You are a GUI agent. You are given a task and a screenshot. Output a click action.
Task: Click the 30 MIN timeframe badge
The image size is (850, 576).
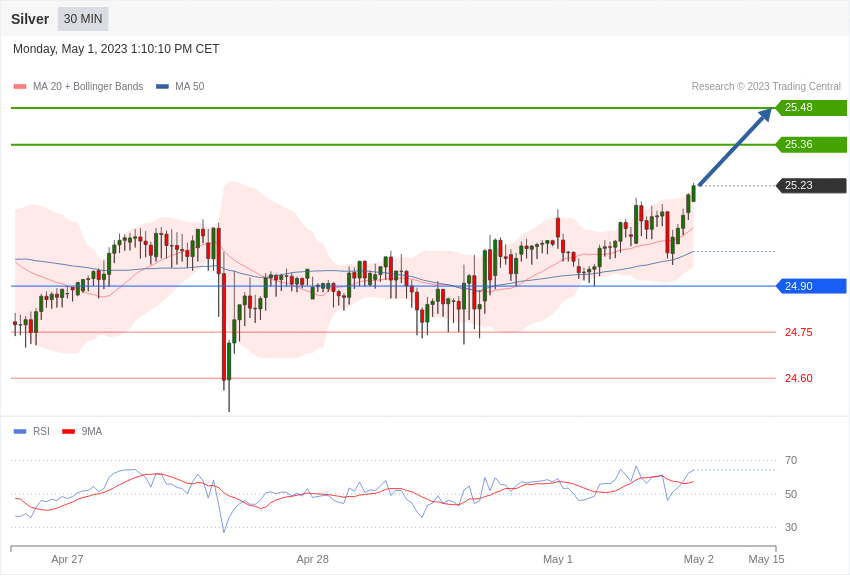(x=83, y=19)
